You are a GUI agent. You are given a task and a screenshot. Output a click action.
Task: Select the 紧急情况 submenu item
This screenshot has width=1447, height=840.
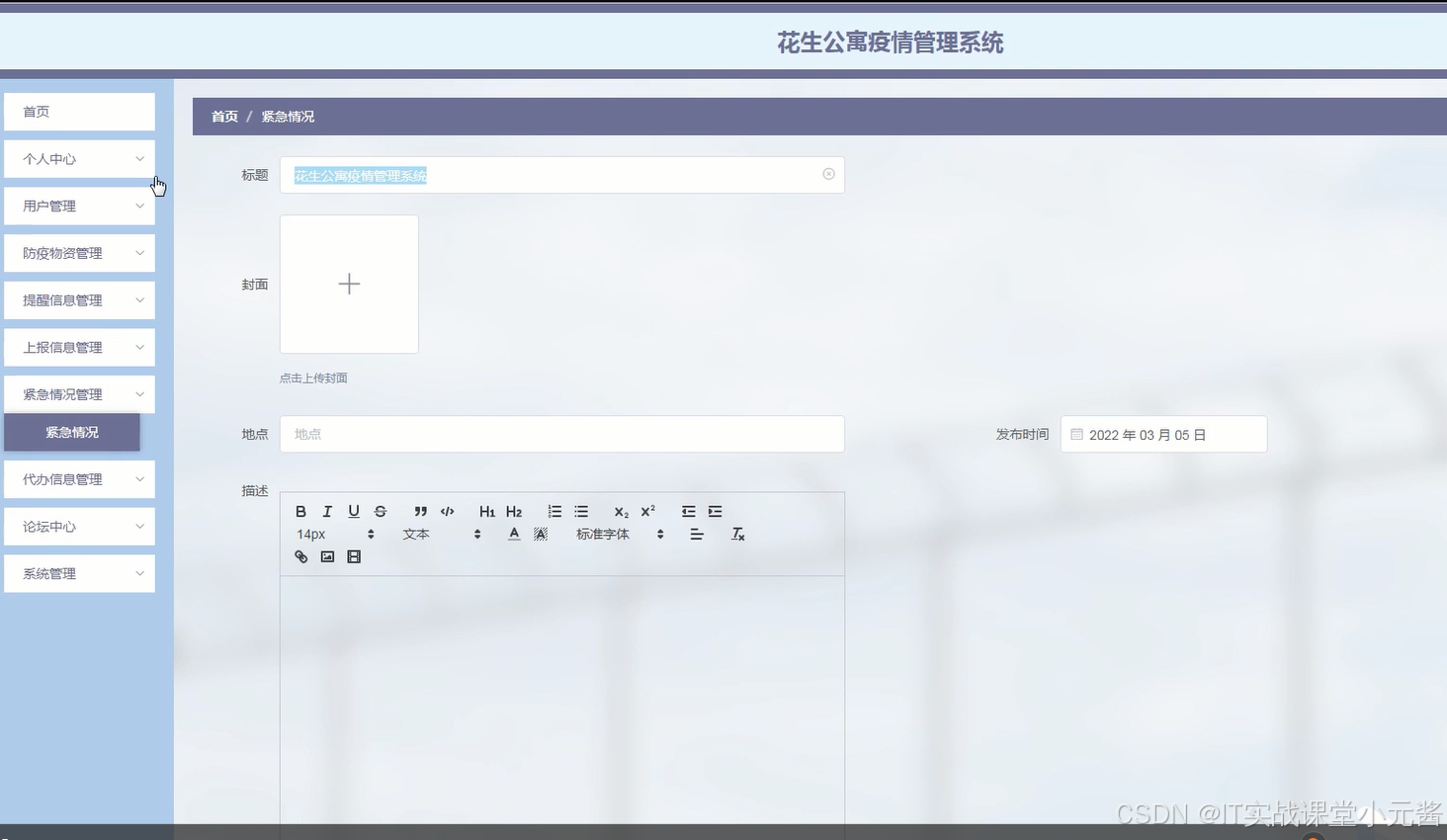(x=72, y=432)
